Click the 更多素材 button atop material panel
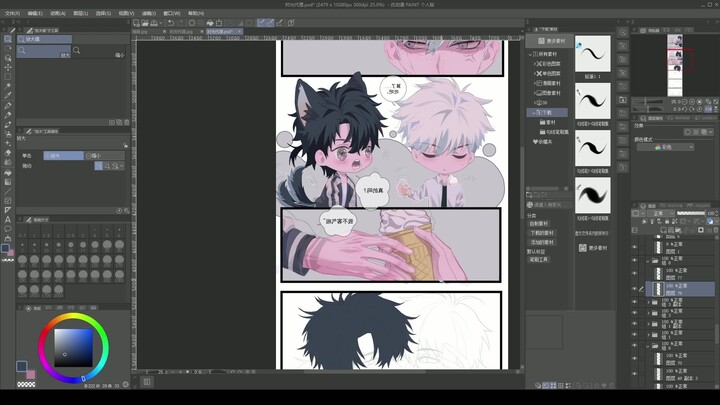 click(x=552, y=41)
